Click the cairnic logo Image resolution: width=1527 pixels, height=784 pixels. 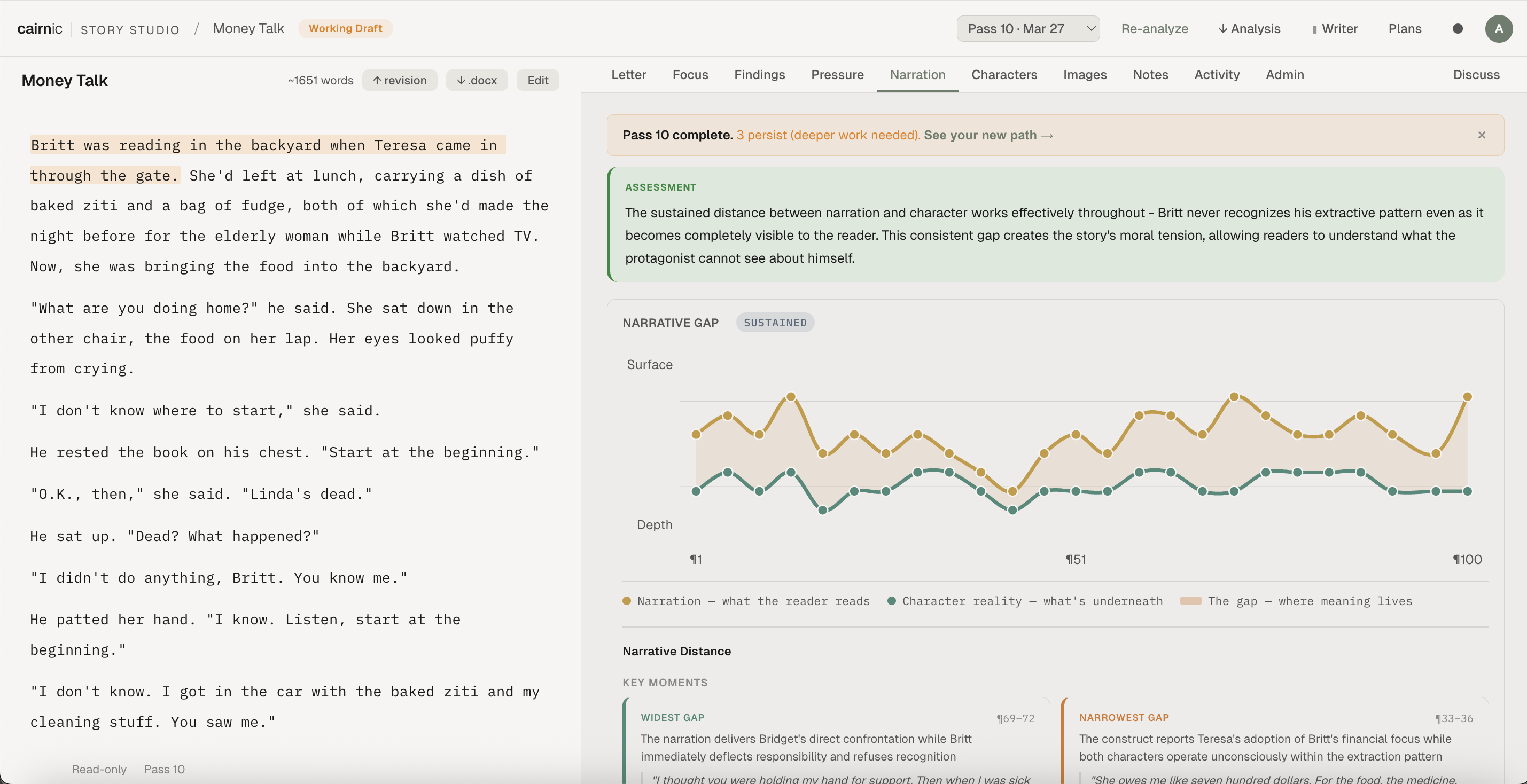point(39,28)
